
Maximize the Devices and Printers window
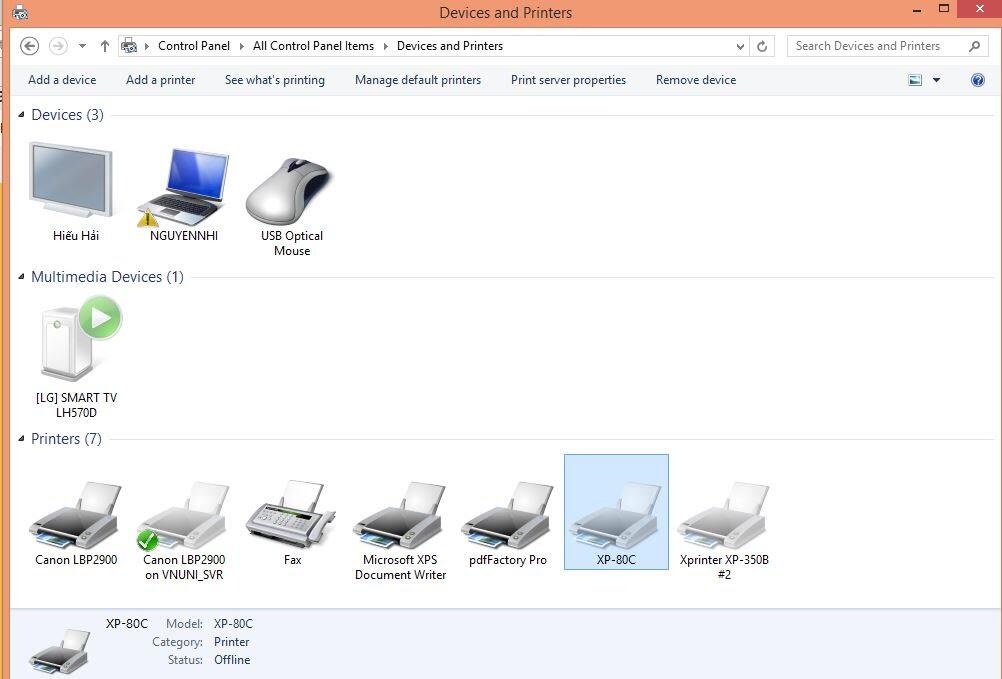pyautogui.click(x=944, y=9)
